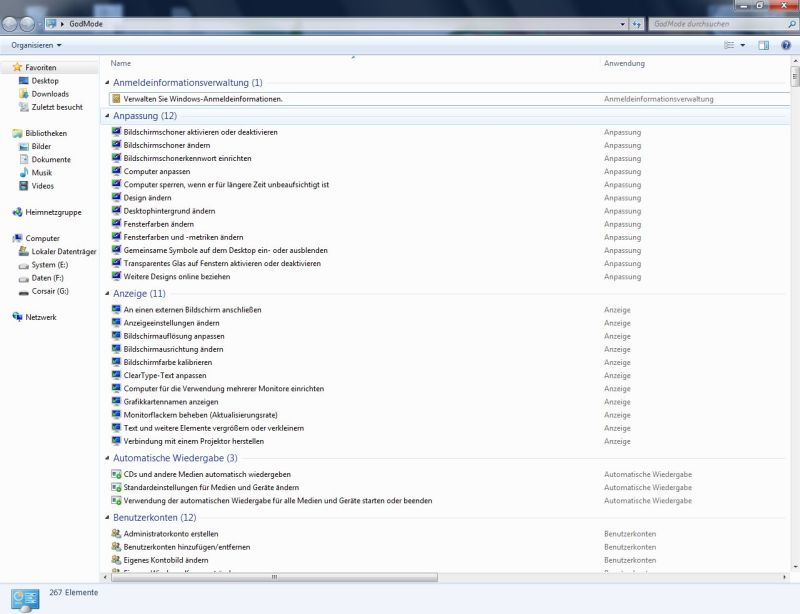Select 'Transparentes Glas auf Fenstern aktivieren' entry
This screenshot has height=614, width=800.
222,264
